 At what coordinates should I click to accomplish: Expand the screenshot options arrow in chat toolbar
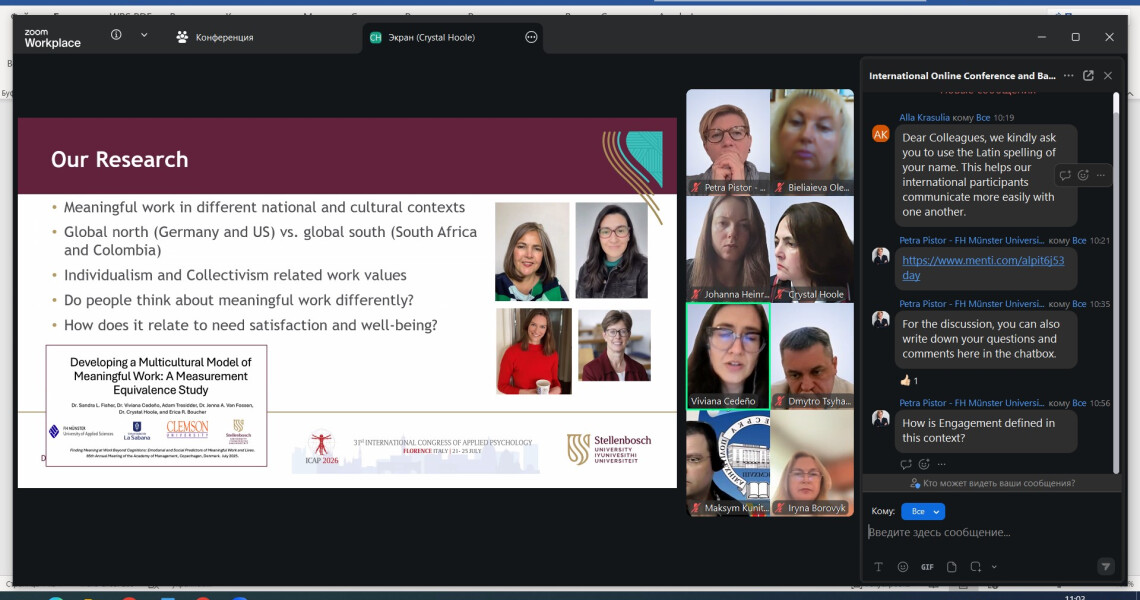point(994,567)
